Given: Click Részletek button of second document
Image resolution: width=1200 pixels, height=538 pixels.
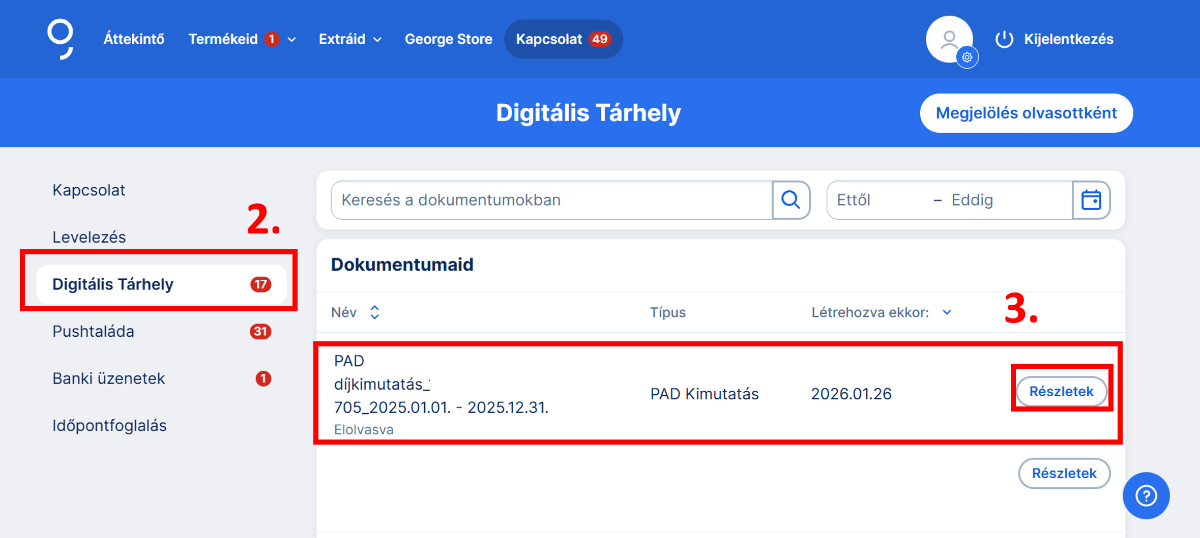Looking at the screenshot, I should [1064, 473].
